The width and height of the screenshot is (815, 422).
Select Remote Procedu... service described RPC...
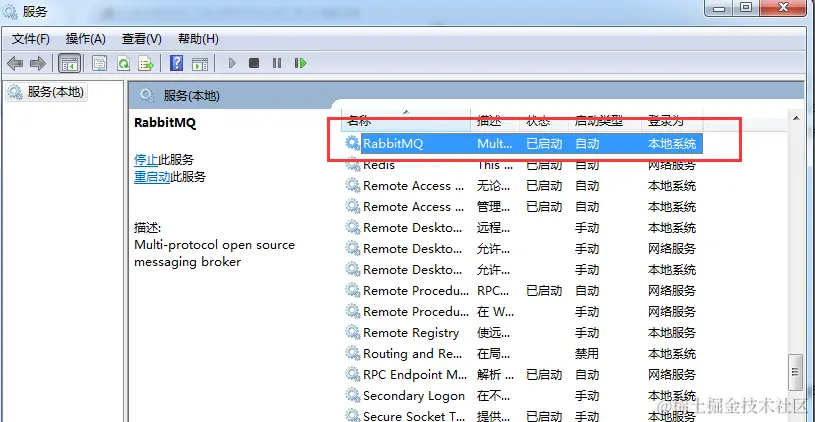pyautogui.click(x=523, y=291)
